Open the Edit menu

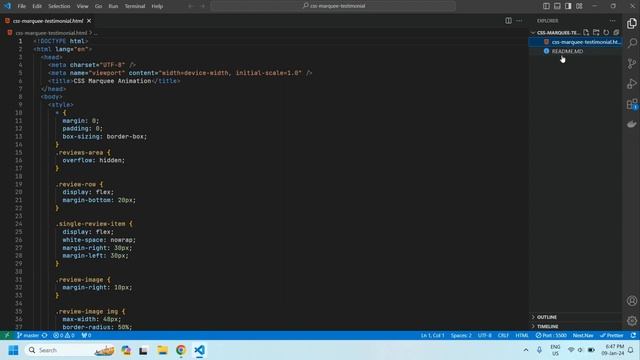37,6
